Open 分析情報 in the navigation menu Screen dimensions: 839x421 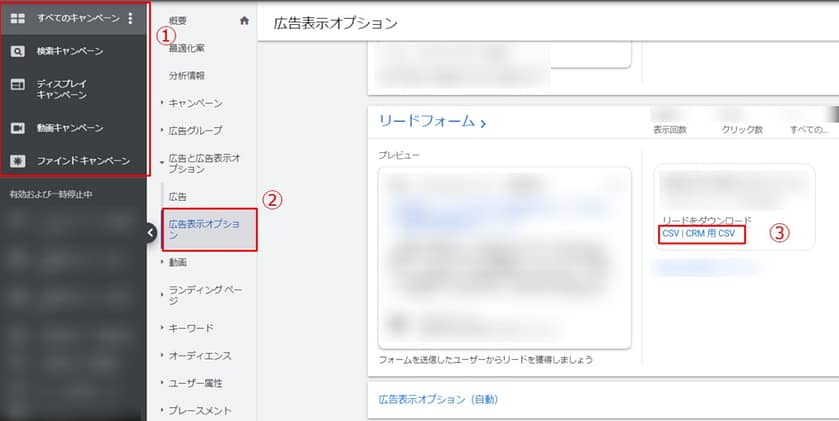click(187, 75)
